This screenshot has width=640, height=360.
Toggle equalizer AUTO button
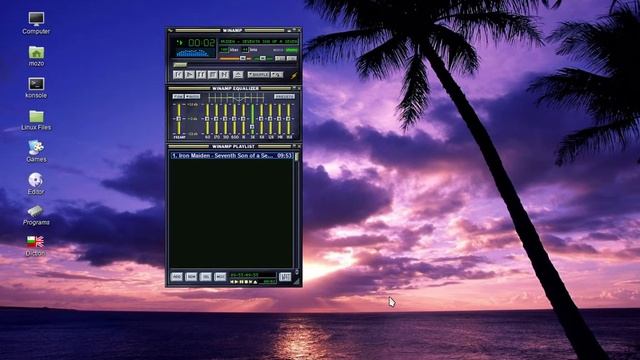coord(192,97)
